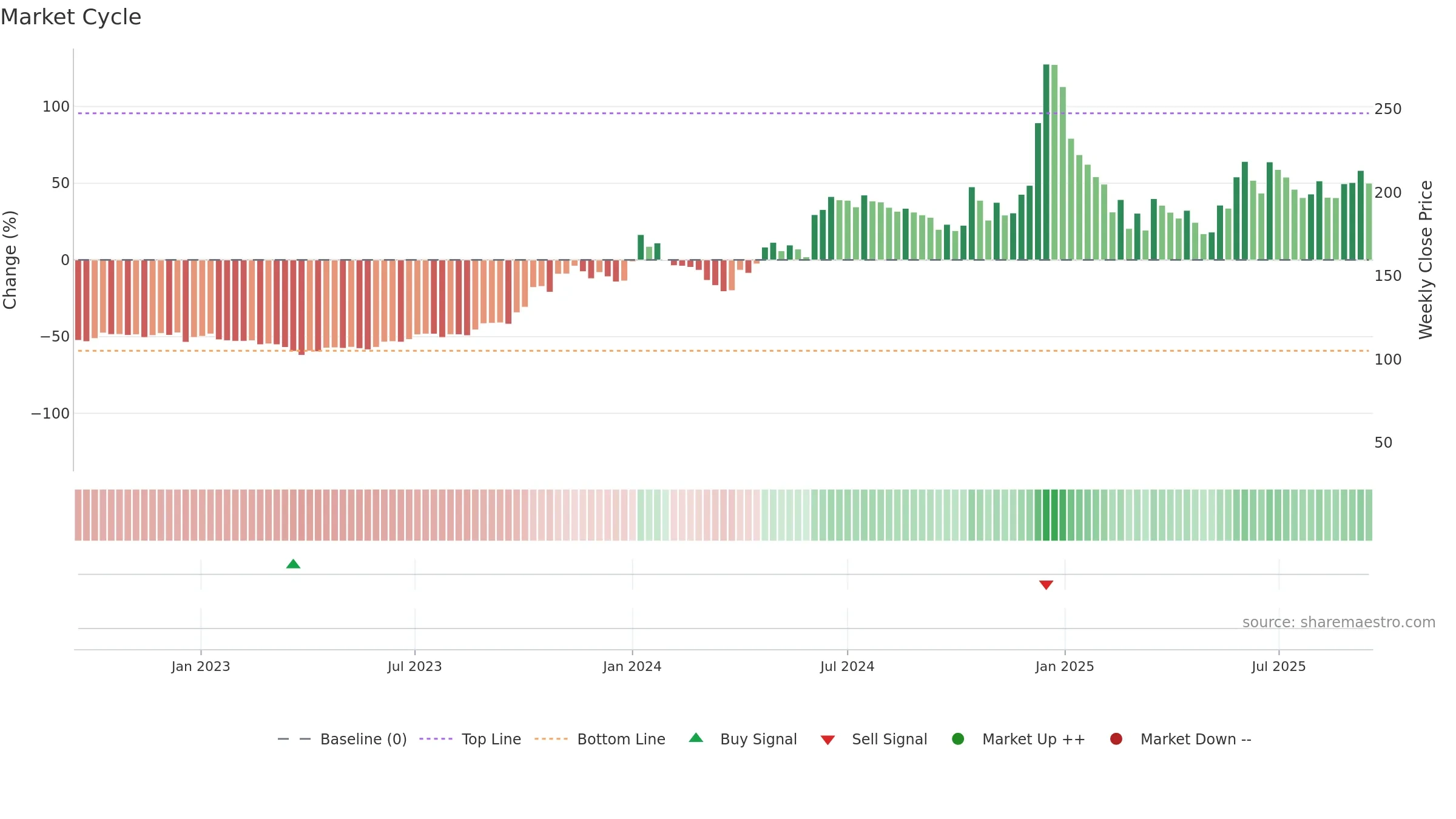Click the red Sell Signal triangle marker on the timeline
This screenshot has width=1456, height=819.
click(x=1046, y=585)
